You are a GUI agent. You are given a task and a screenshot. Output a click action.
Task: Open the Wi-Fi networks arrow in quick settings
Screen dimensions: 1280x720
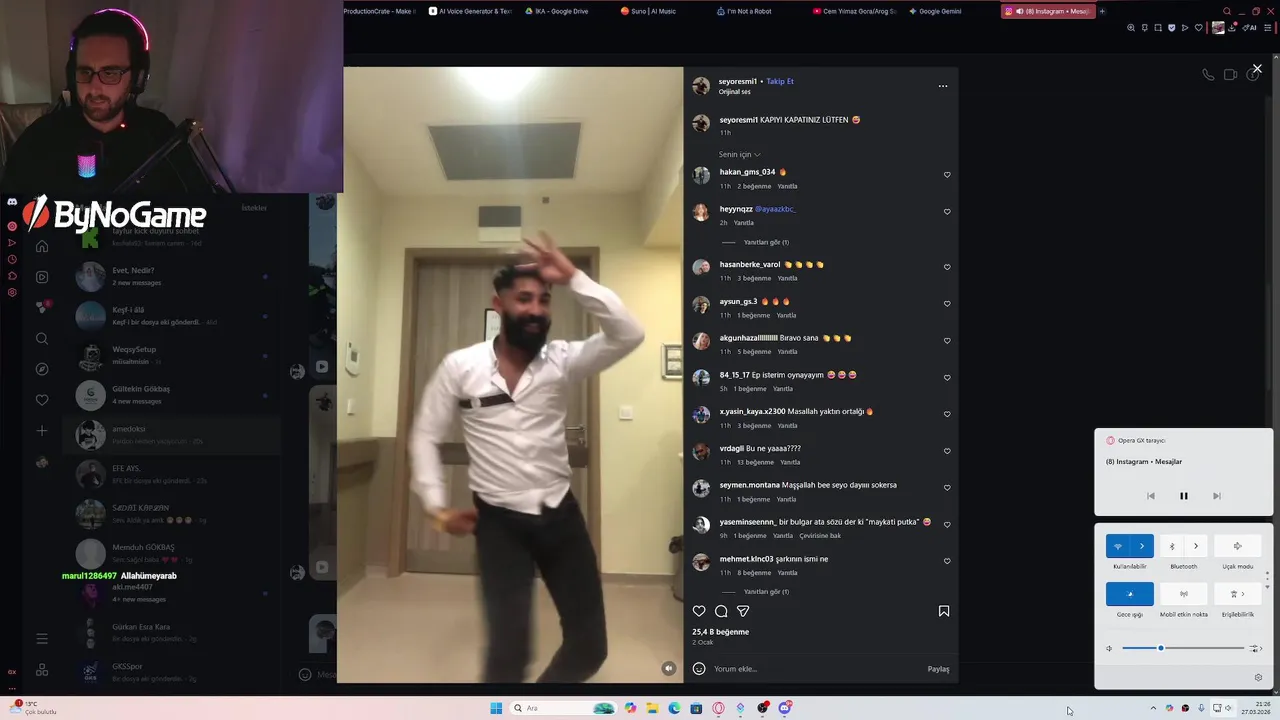point(1142,546)
